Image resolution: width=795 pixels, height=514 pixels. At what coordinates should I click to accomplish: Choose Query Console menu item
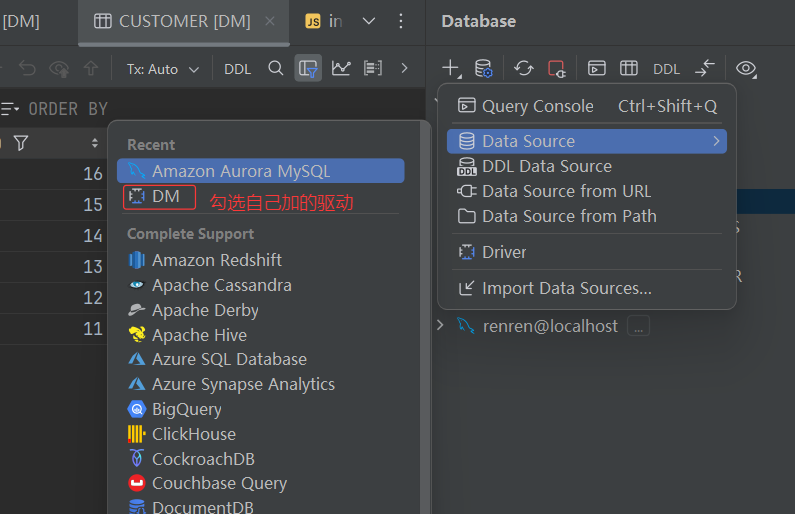coord(587,106)
